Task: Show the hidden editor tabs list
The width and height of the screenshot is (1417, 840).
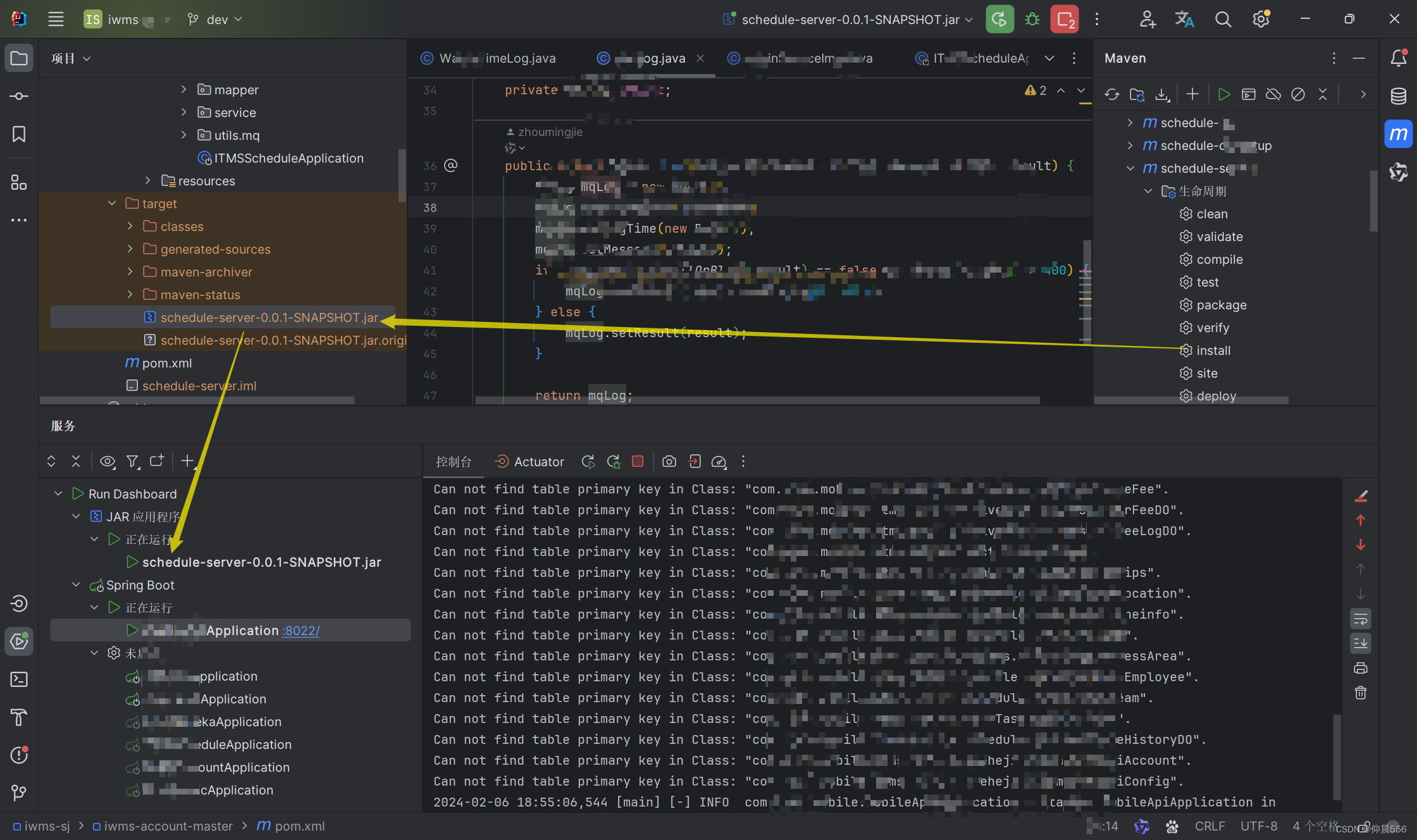Action: [1049, 58]
